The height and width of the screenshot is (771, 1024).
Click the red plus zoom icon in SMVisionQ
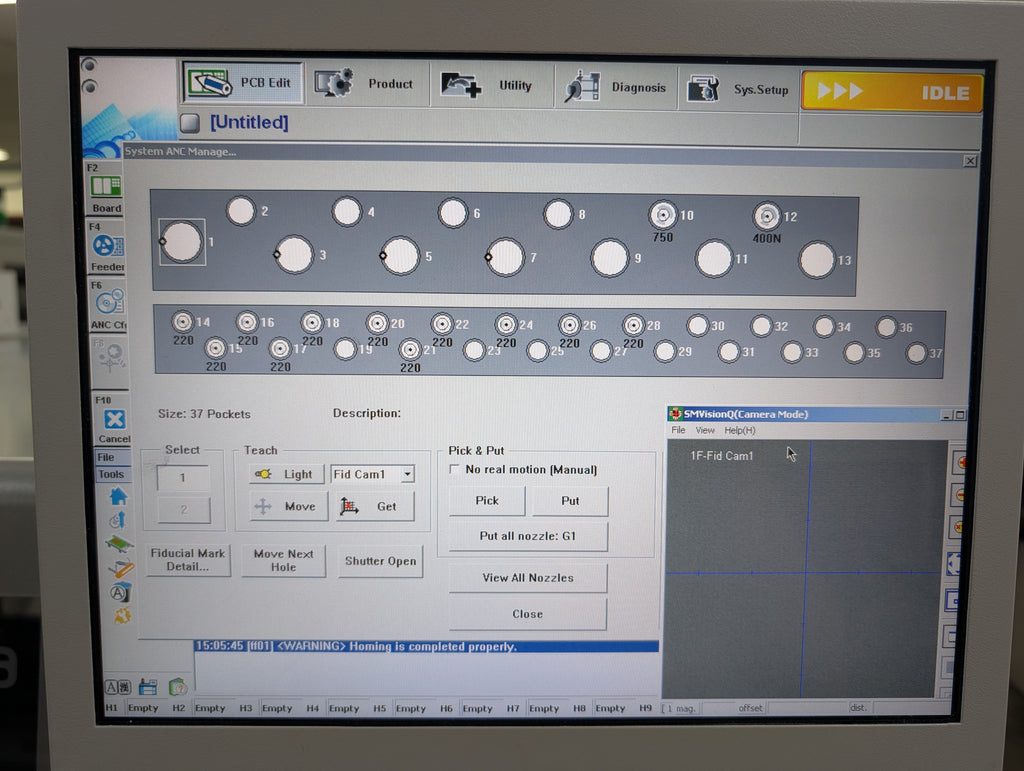coord(958,462)
